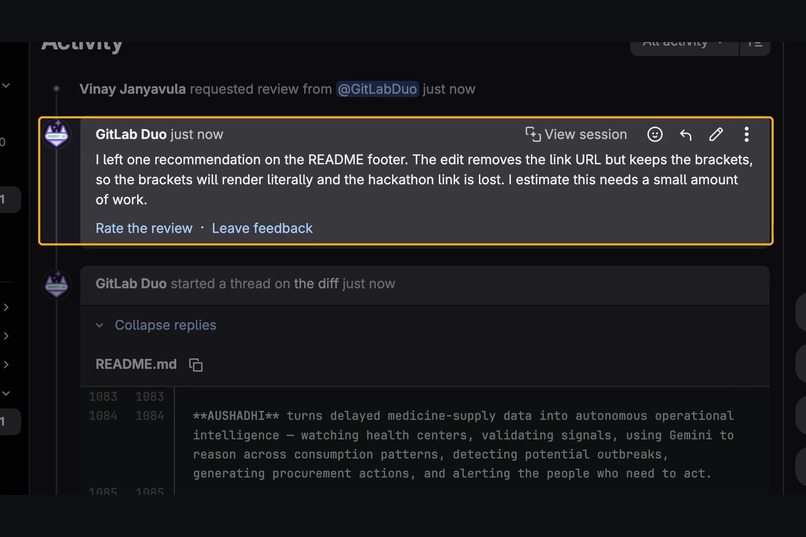Click GitLab Duo avatar on summary comment
This screenshot has width=806, height=537.
[57, 135]
